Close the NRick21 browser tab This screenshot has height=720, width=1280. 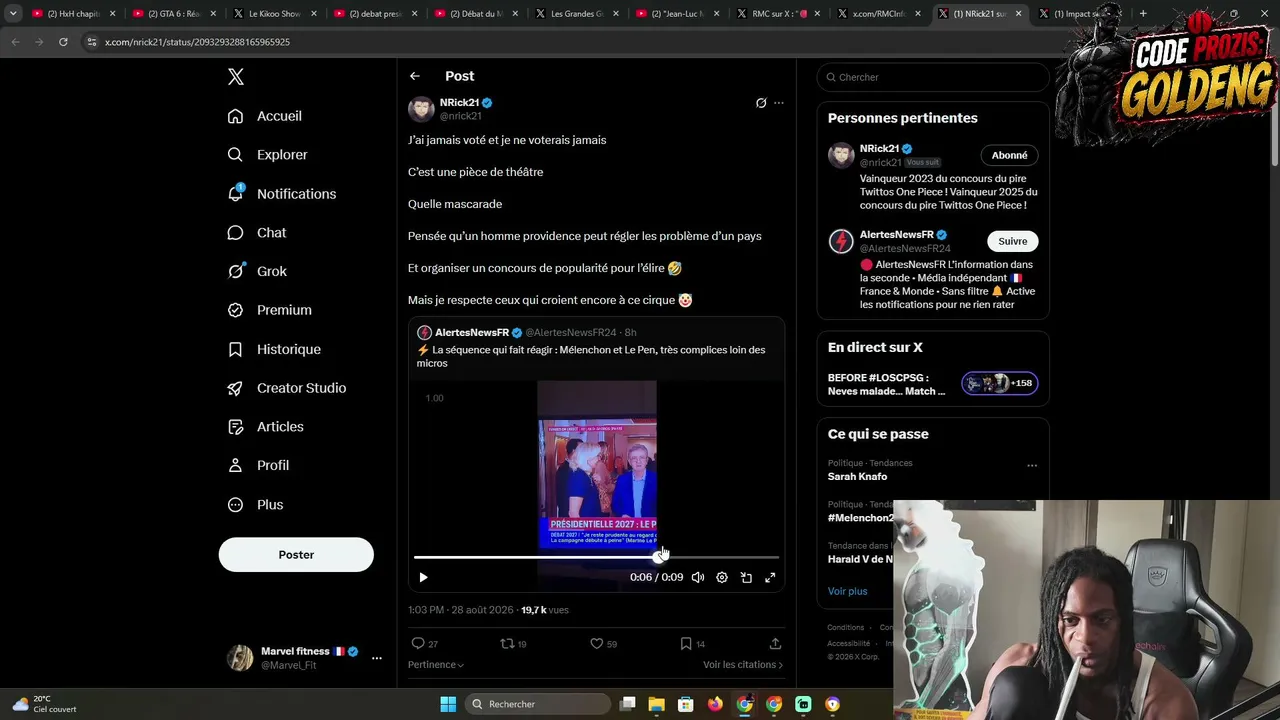coord(1018,14)
